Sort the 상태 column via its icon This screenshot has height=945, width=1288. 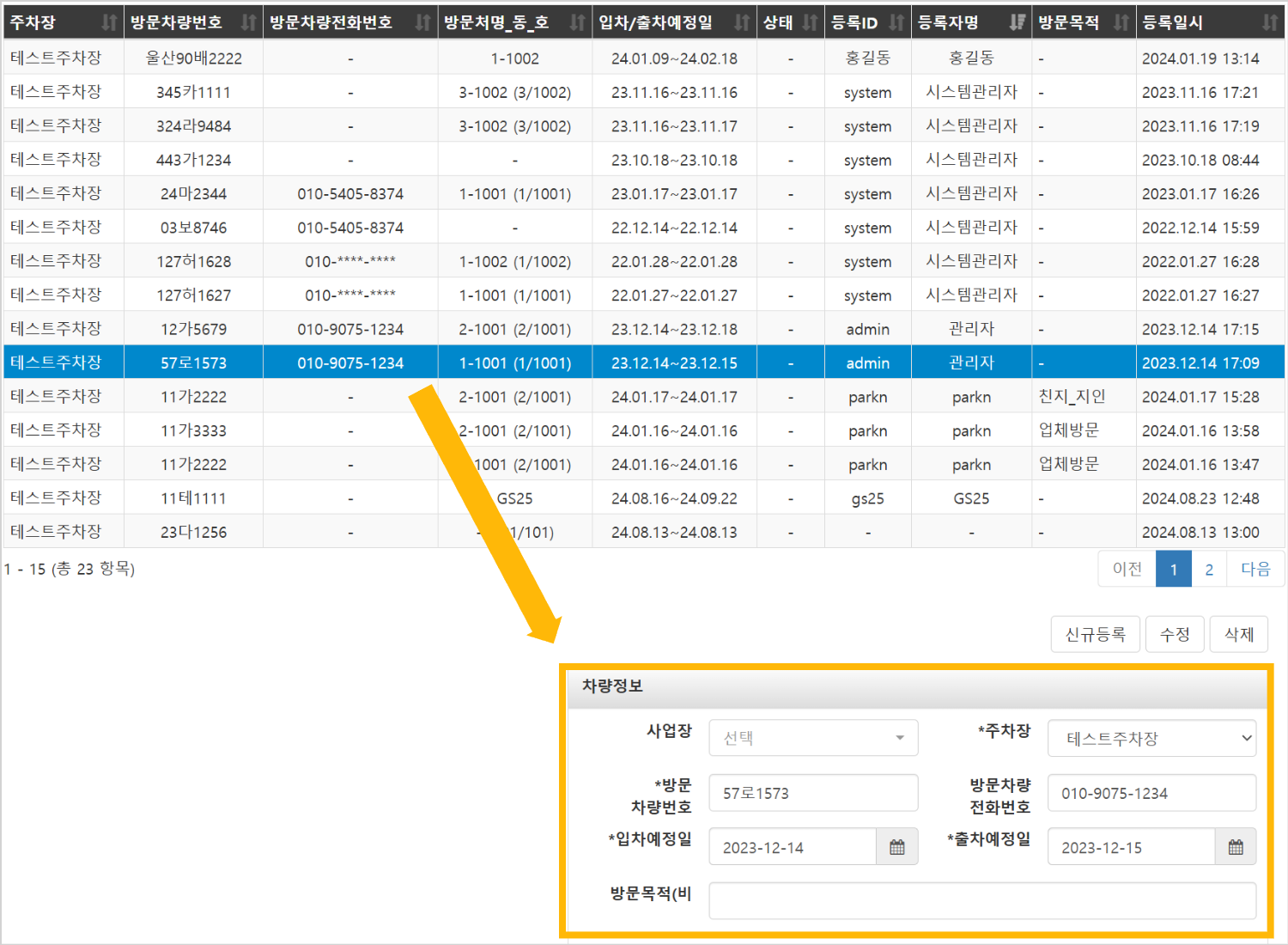click(810, 22)
